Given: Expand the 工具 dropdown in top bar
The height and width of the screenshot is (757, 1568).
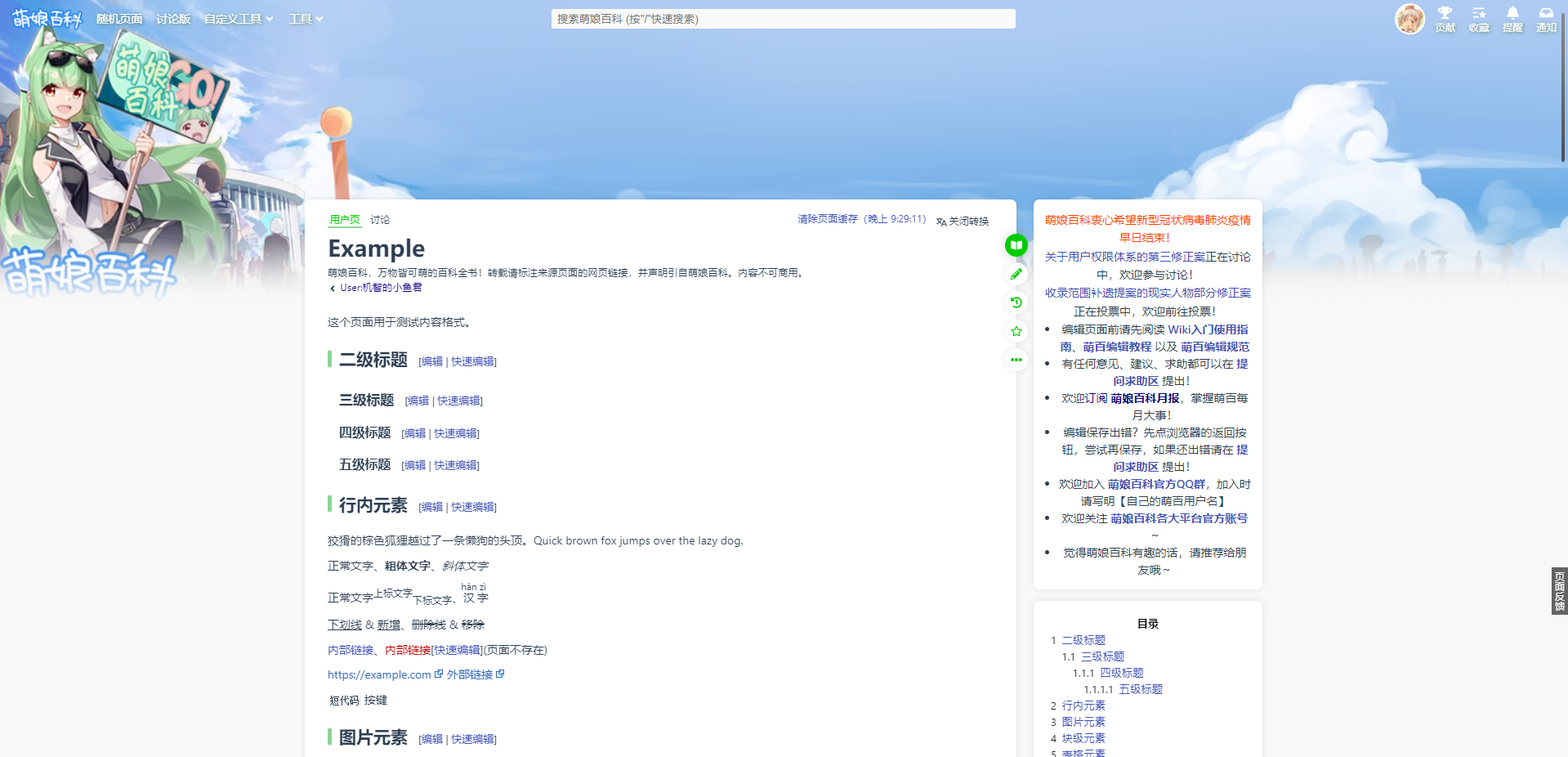Looking at the screenshot, I should point(306,19).
